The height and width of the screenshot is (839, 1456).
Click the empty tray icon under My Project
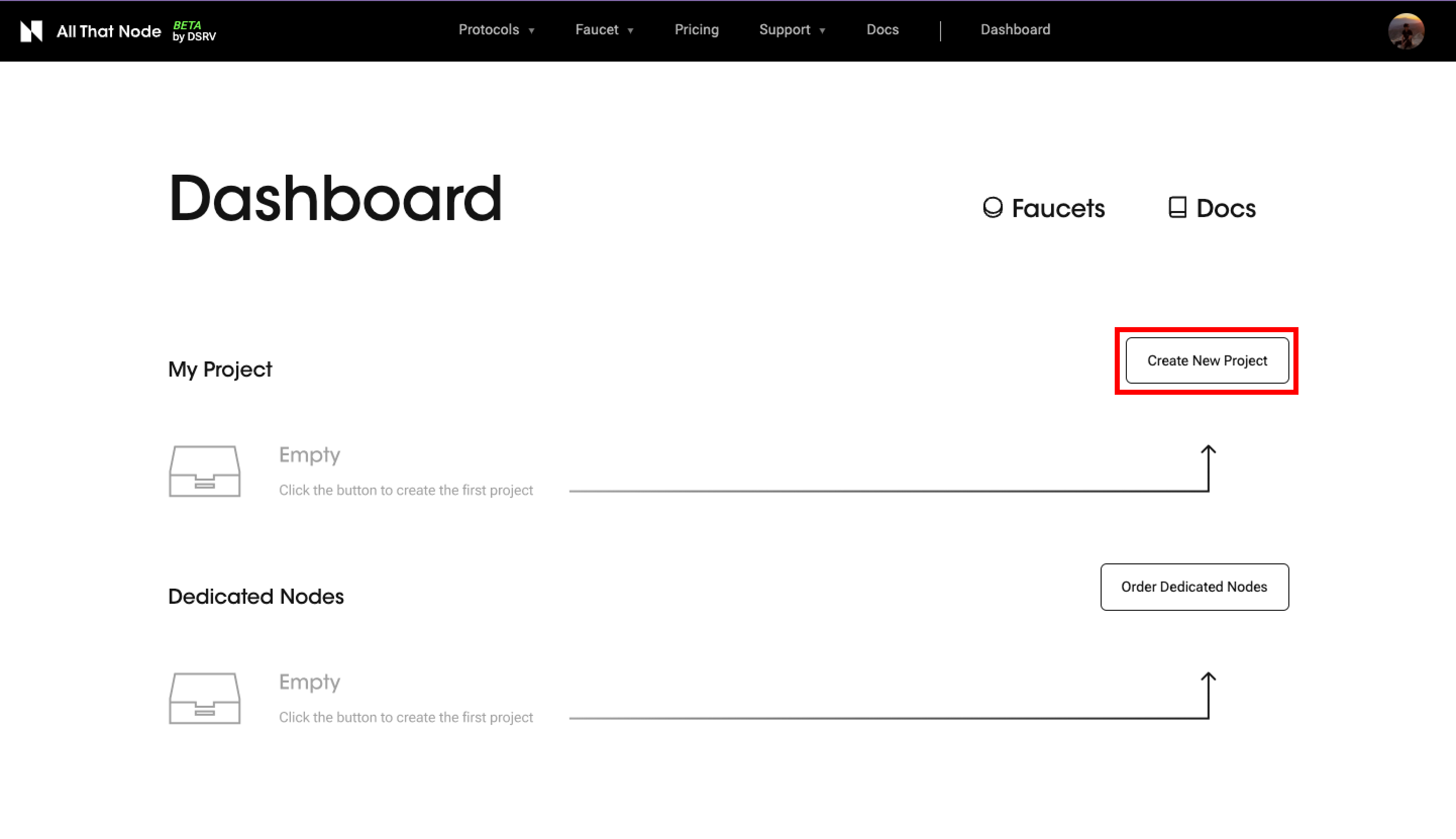coord(204,471)
